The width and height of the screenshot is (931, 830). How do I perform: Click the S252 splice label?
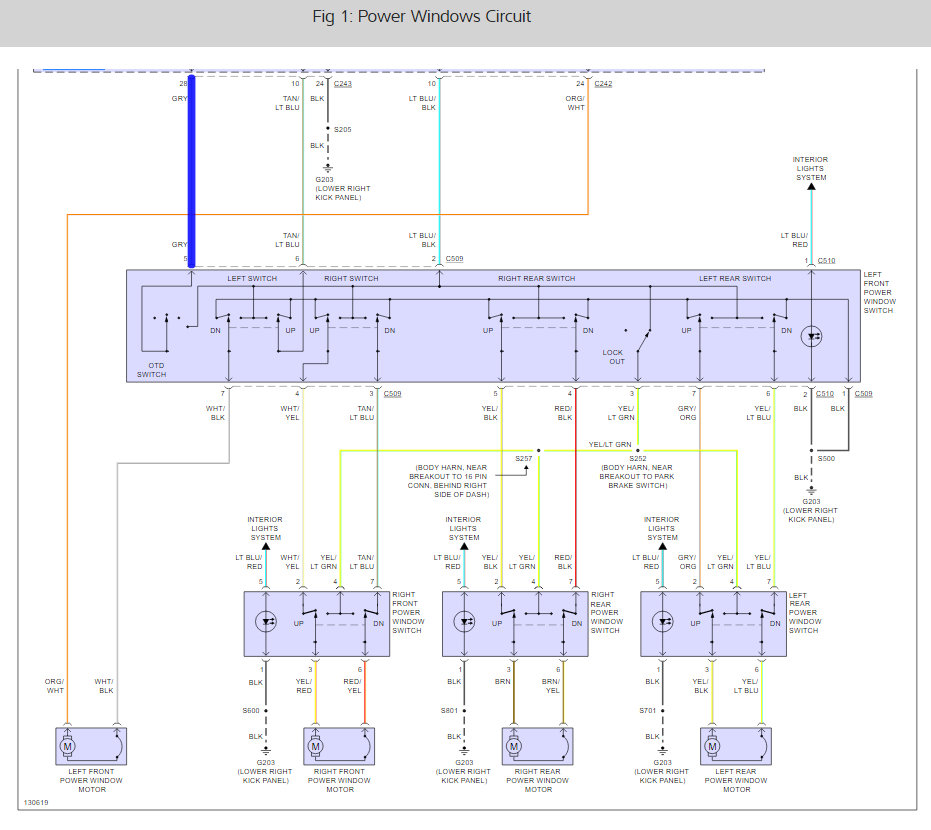pyautogui.click(x=638, y=459)
